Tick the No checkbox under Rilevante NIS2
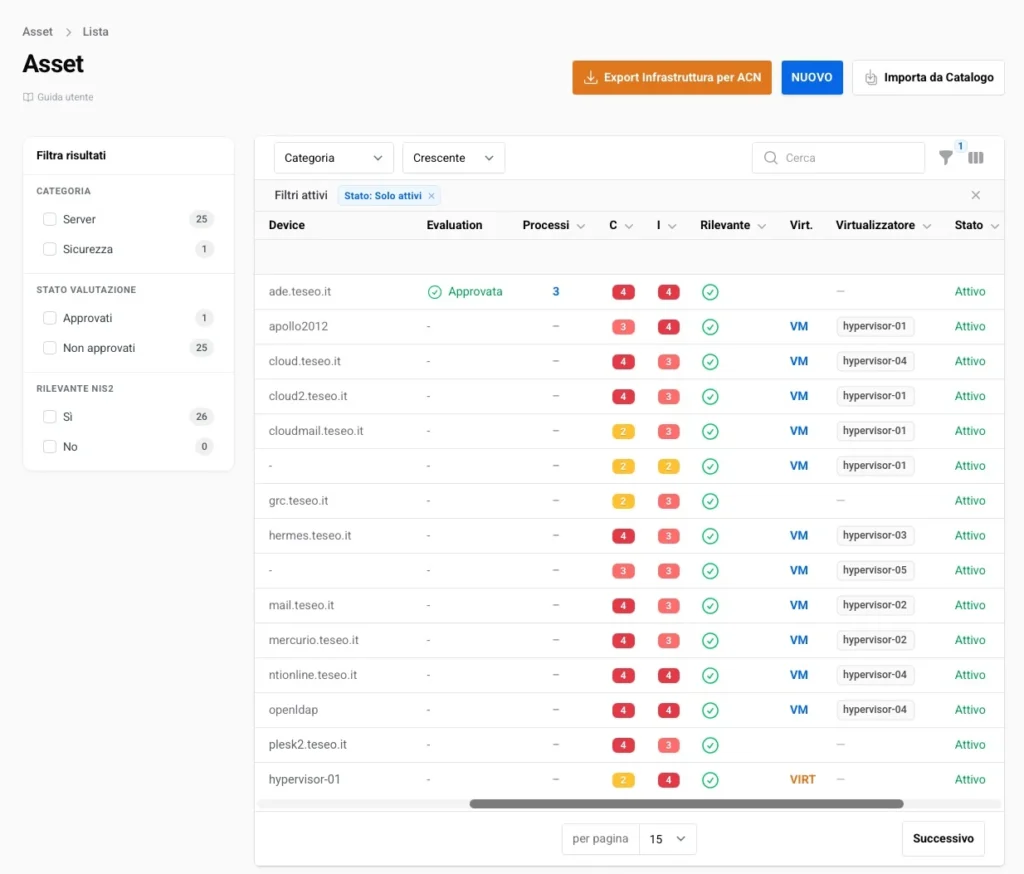The width and height of the screenshot is (1024, 874). coord(50,446)
